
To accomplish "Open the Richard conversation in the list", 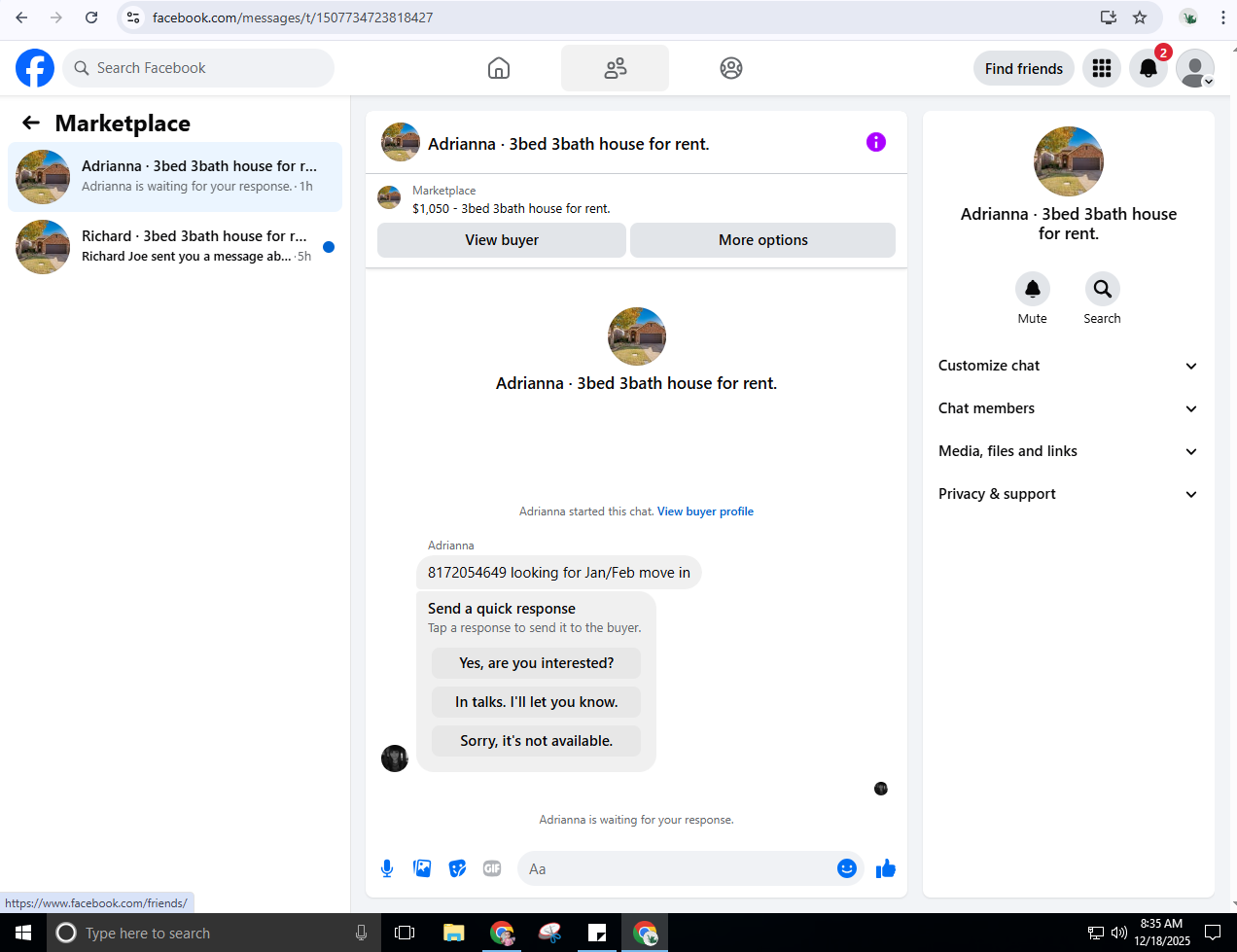I will coord(175,247).
